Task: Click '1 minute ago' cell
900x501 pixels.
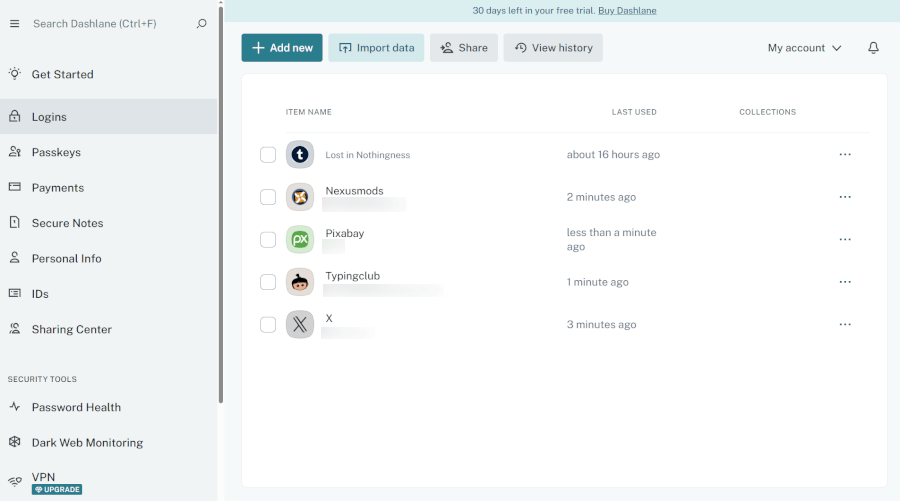Action: pyautogui.click(x=598, y=282)
